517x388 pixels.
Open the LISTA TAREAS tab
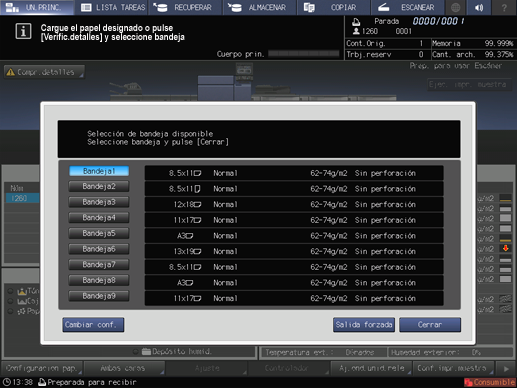111,7
